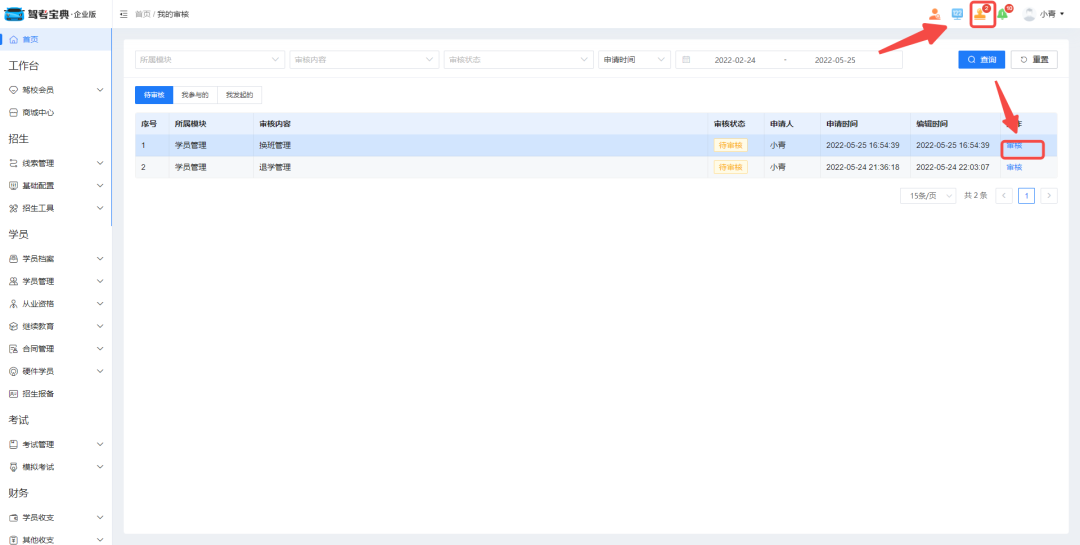The image size is (1080, 545).
Task: Click 待审核 status tag in the 退学管理 row
Action: coord(730,167)
